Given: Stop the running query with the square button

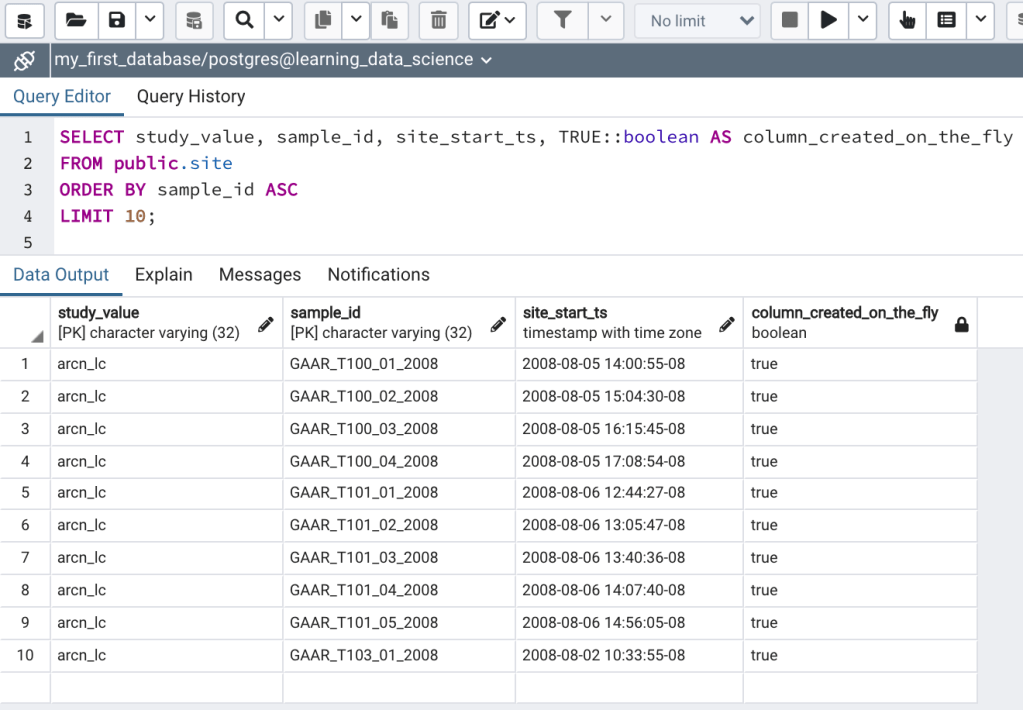Looking at the screenshot, I should pyautogui.click(x=790, y=20).
